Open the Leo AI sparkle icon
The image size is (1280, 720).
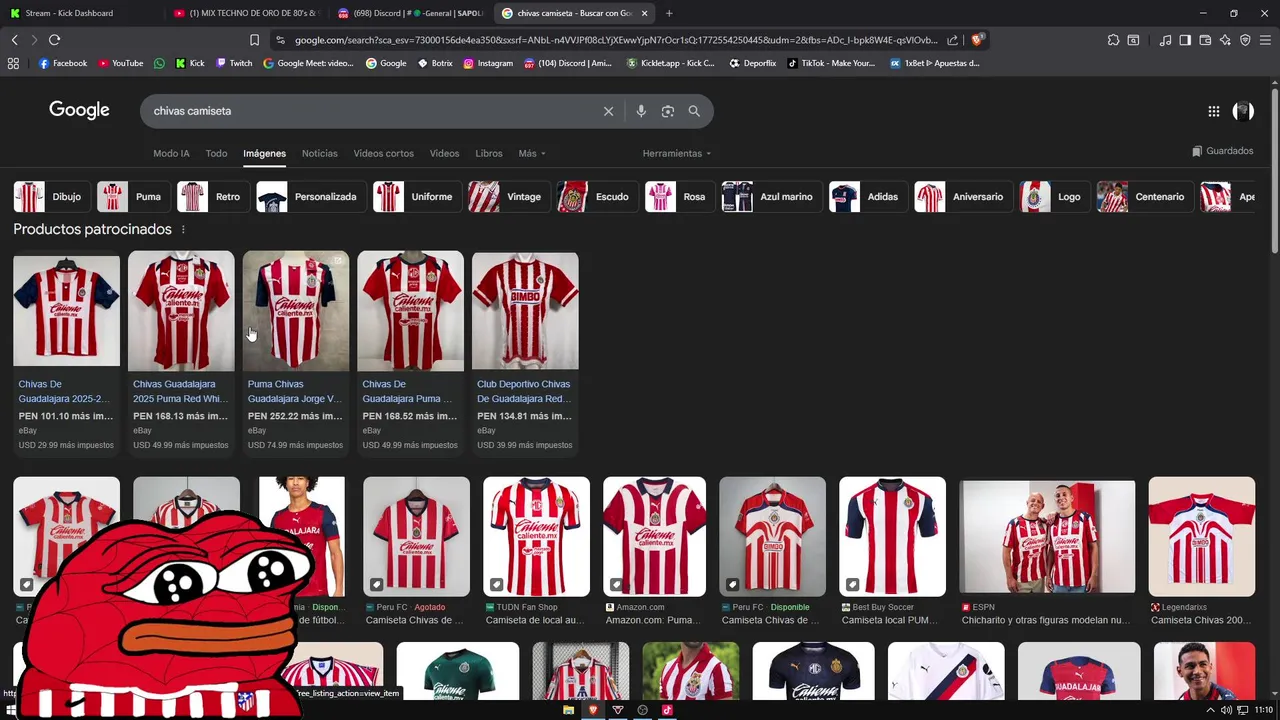(1225, 40)
